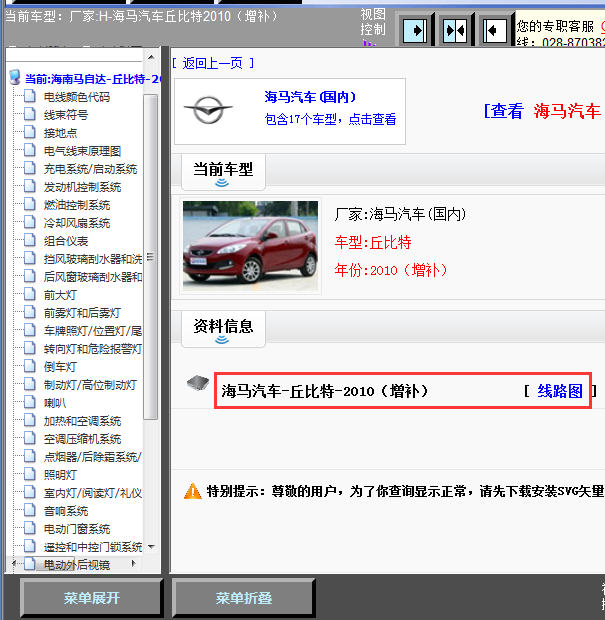This screenshot has width=605, height=620.
Task: Open 加热和空调系统 tree item
Action: pos(82,421)
